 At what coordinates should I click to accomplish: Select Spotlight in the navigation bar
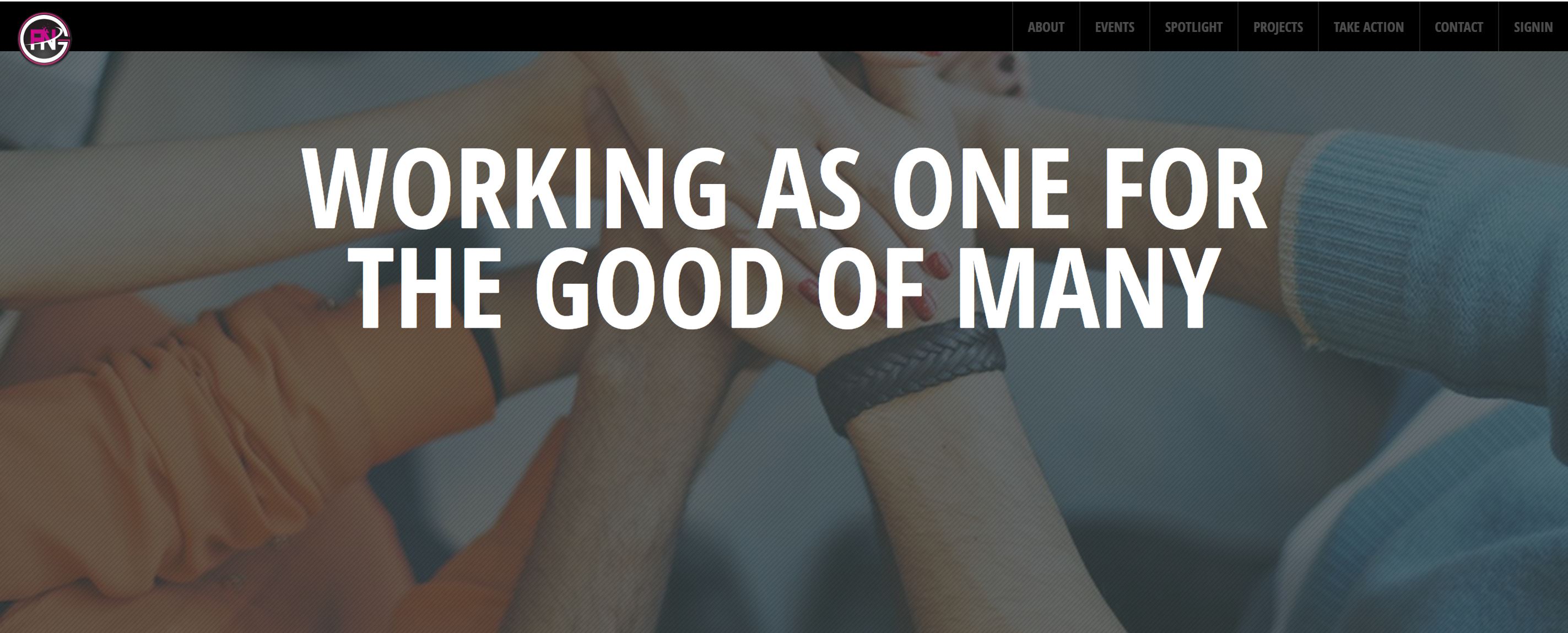coord(1194,27)
